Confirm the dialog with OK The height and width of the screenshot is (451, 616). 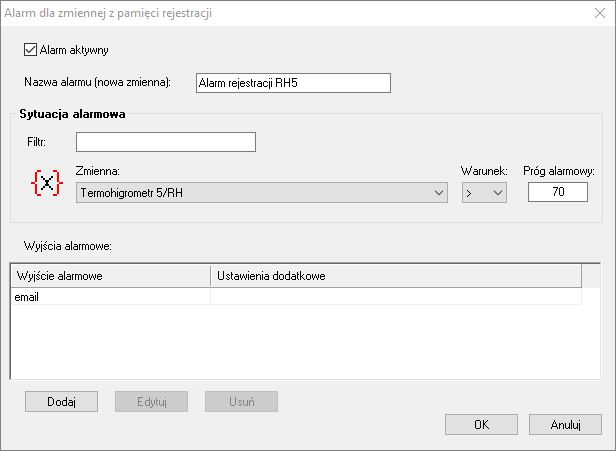(481, 424)
